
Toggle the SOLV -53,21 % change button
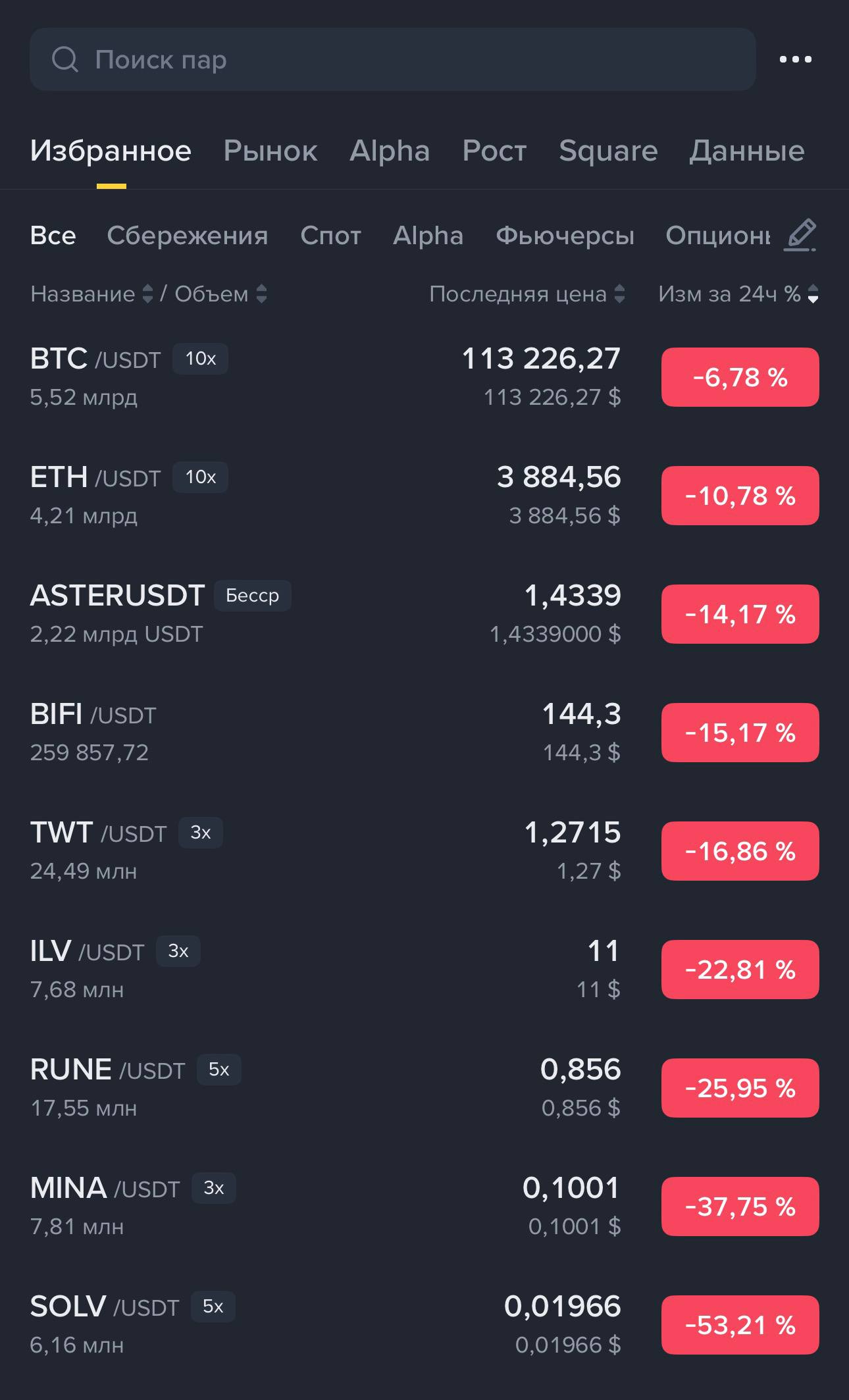coord(740,1325)
